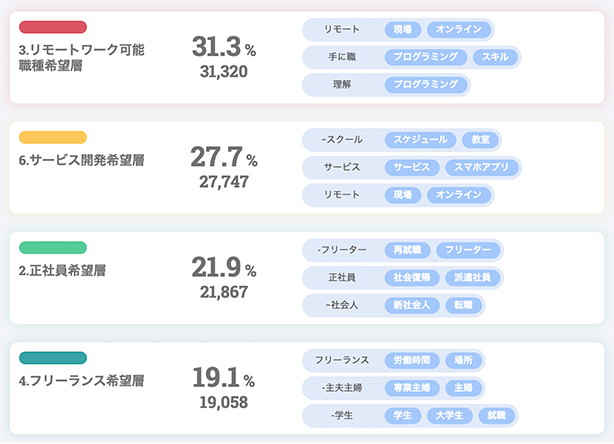Click the 再就職 tag
Viewport: 614px width, 444px height.
click(407, 250)
